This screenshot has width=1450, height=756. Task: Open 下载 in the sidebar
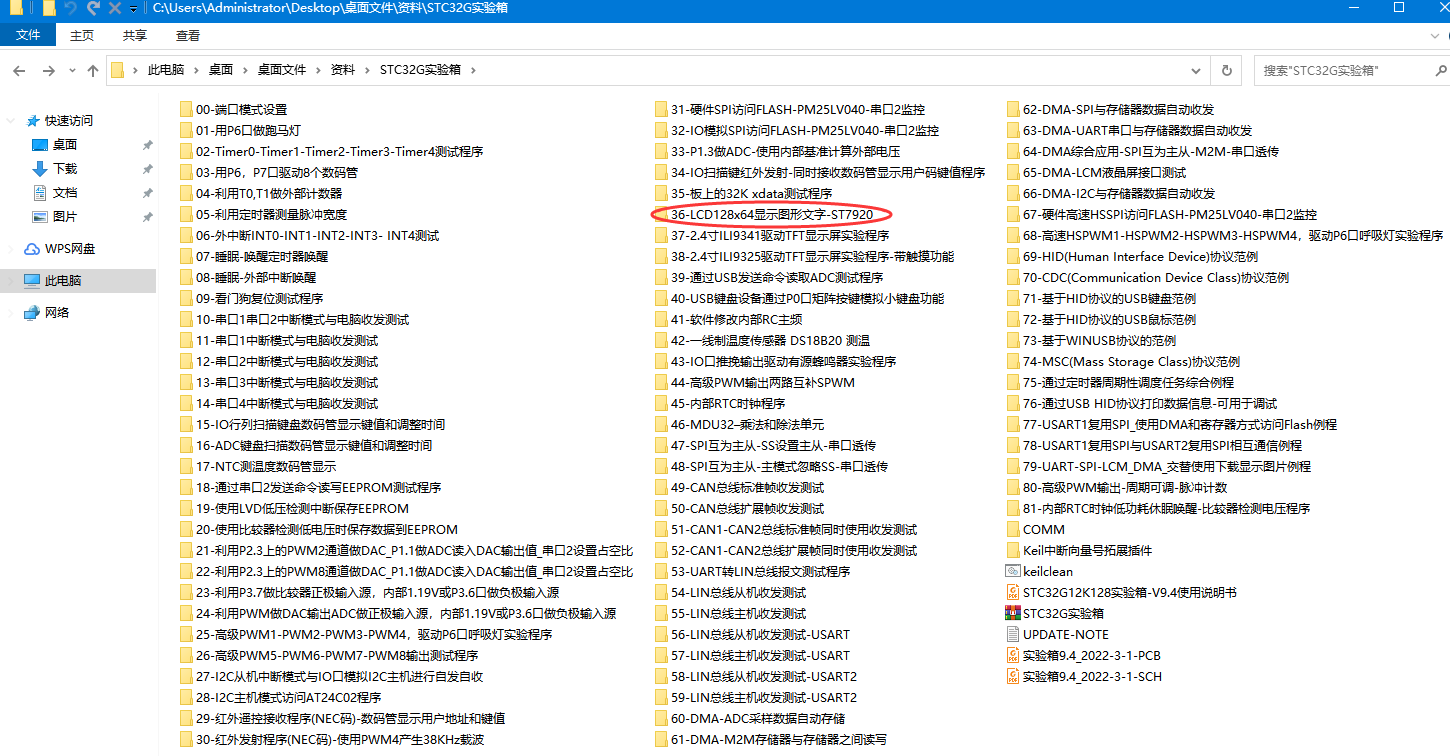coord(65,169)
